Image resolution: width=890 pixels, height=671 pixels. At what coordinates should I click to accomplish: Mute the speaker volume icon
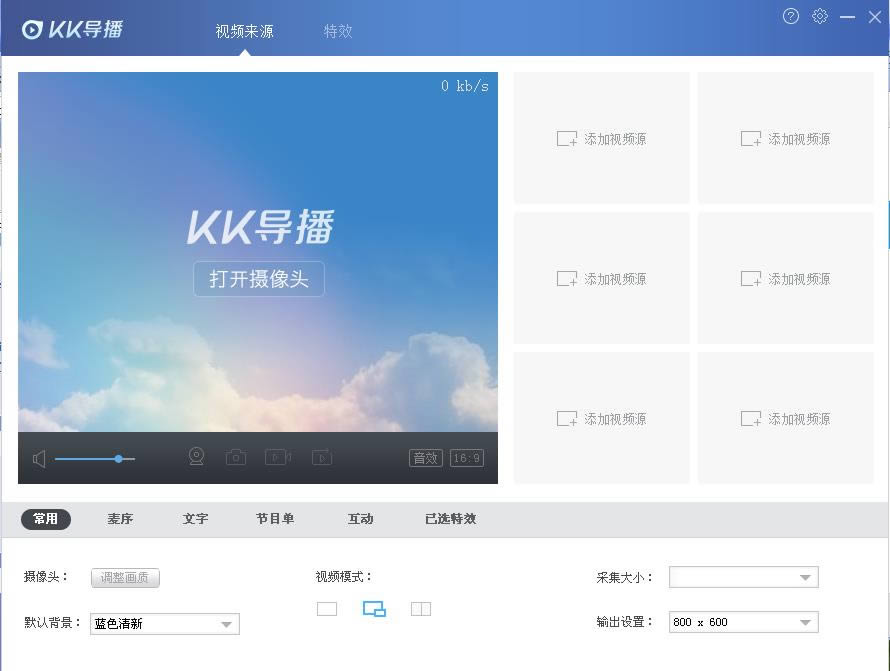pyautogui.click(x=39, y=459)
